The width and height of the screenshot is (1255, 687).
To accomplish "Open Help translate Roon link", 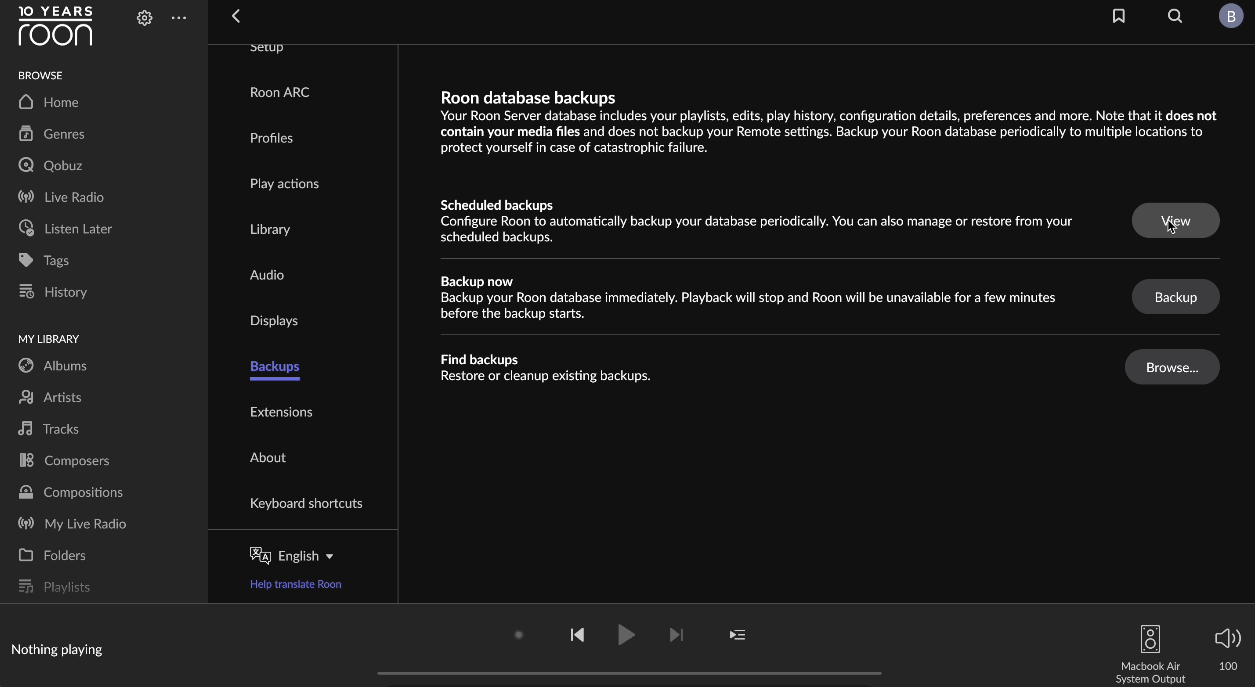I will point(296,584).
